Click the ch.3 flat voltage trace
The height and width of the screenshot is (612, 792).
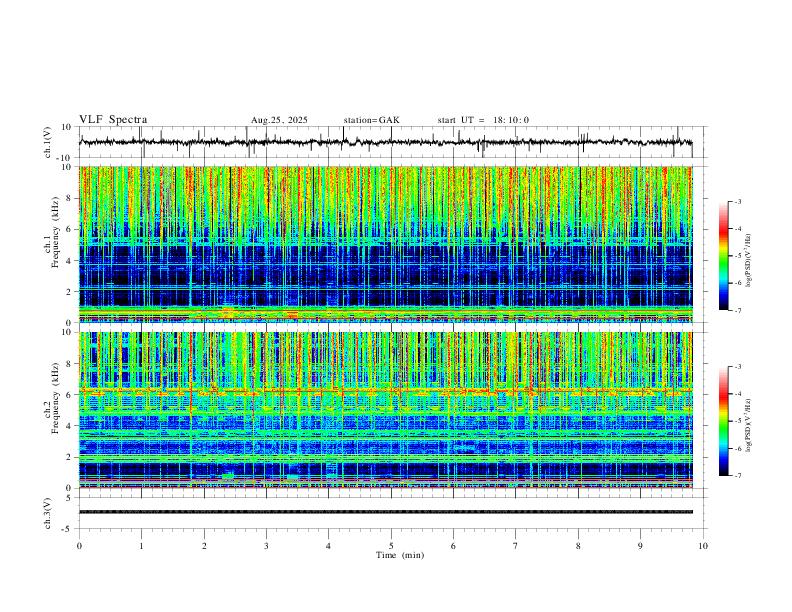point(385,512)
